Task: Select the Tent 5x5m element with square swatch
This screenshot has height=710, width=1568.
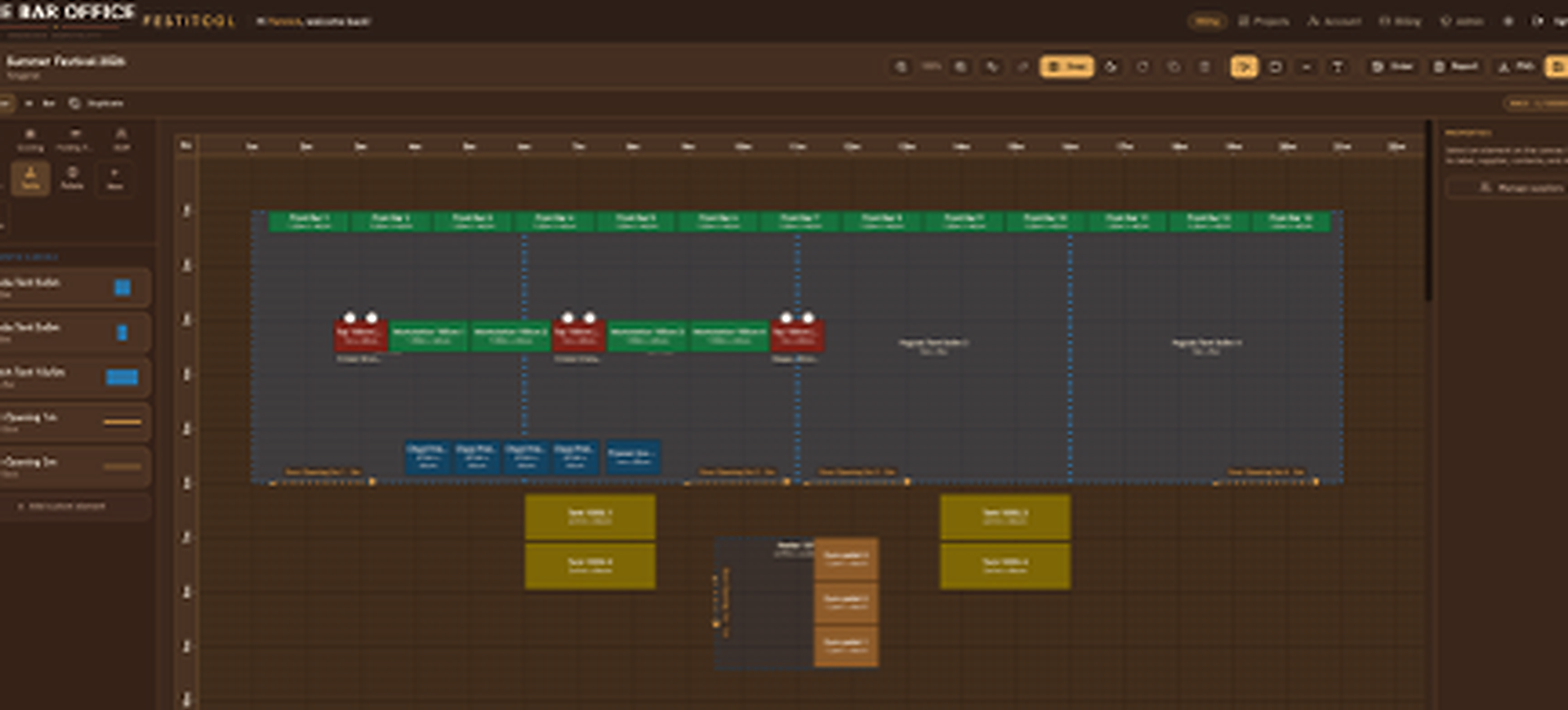Action: coord(73,287)
